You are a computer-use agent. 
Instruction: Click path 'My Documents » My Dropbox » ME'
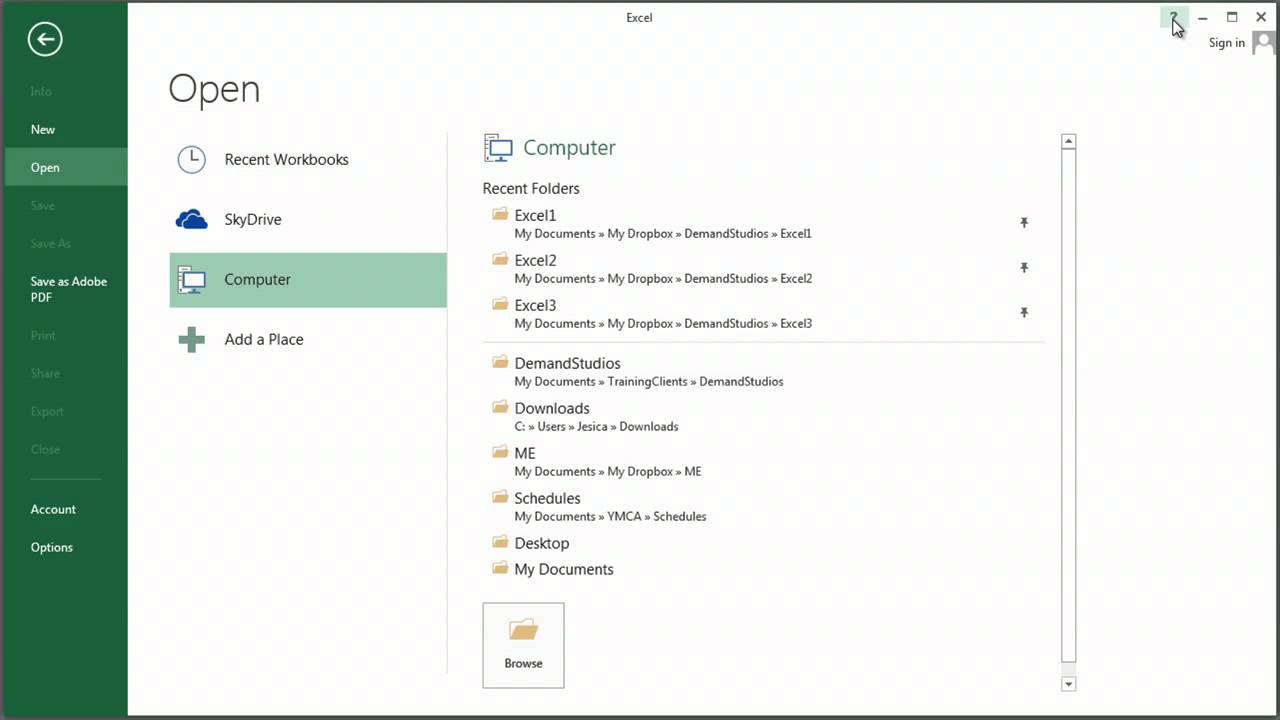coord(608,471)
